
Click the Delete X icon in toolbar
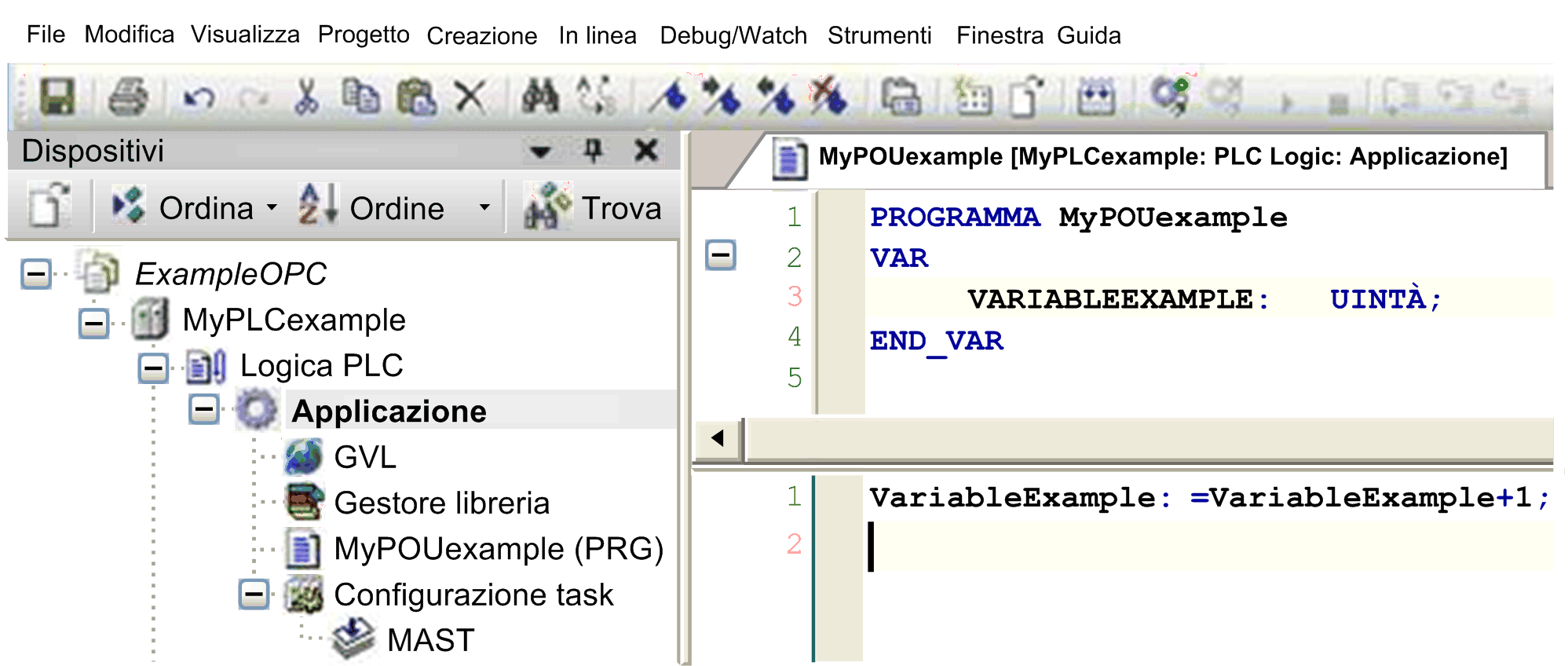click(470, 98)
